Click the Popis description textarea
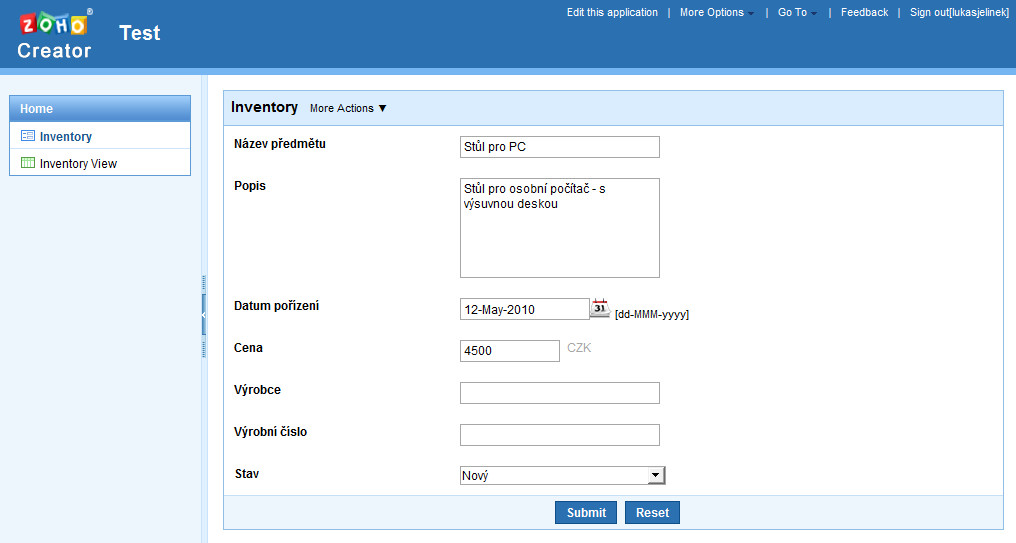This screenshot has width=1016, height=543. [559, 227]
